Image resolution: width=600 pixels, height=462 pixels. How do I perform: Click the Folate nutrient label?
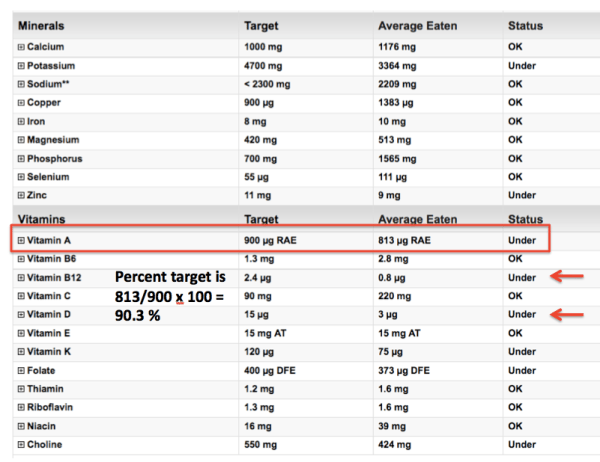44,370
